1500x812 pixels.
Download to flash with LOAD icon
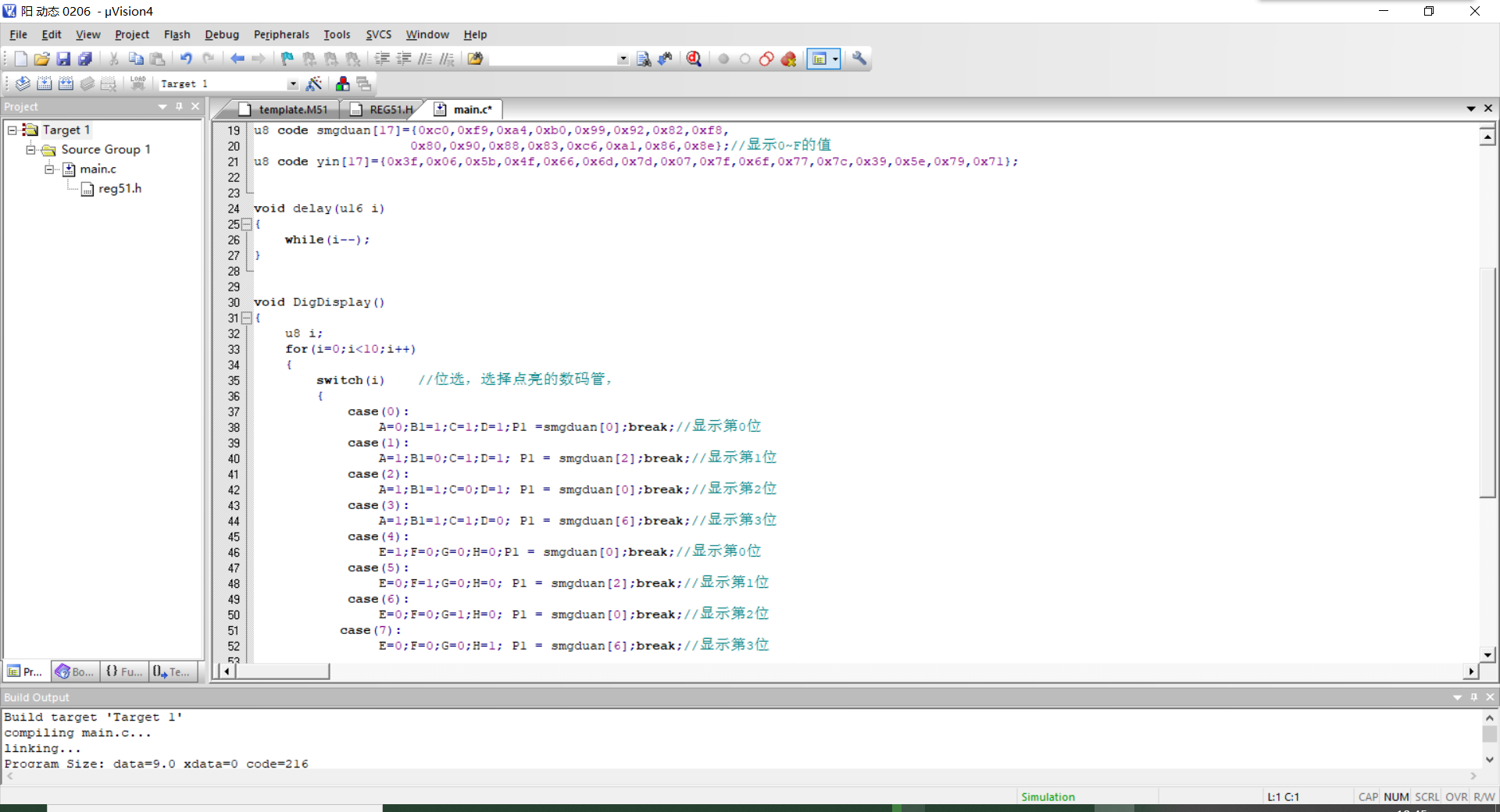tap(138, 84)
